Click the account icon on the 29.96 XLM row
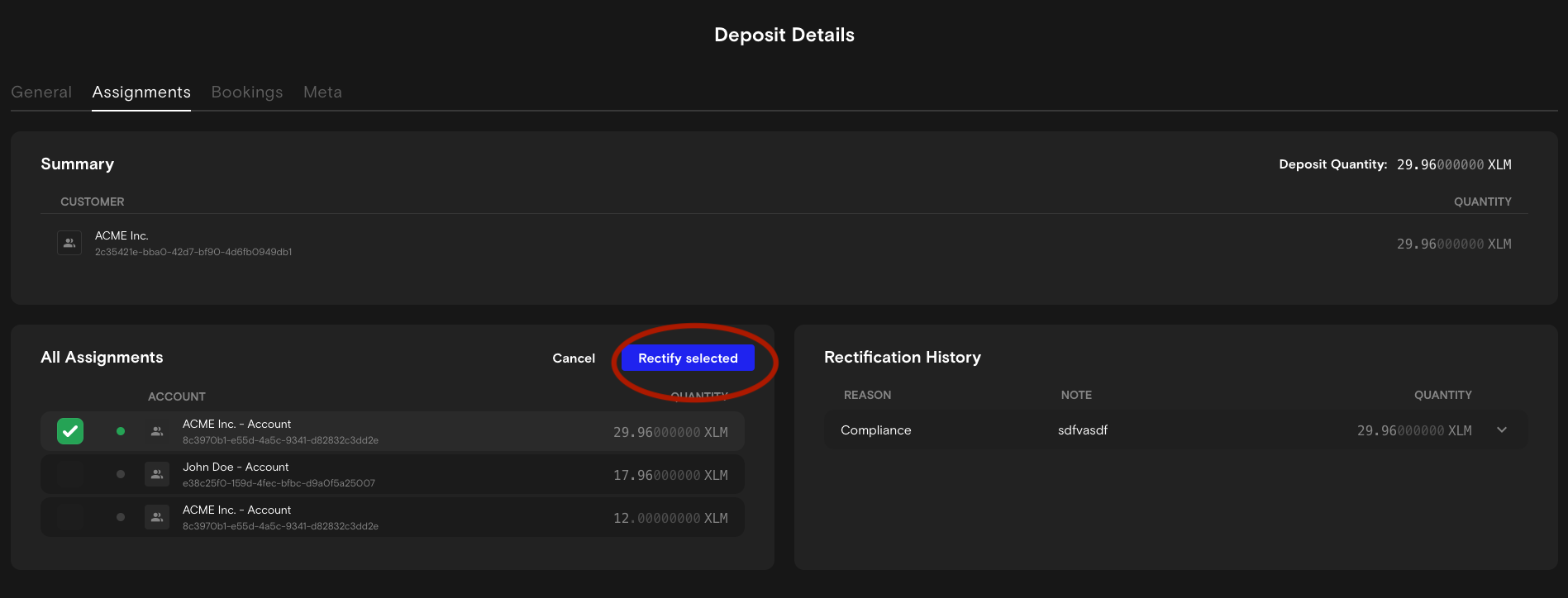The image size is (1568, 598). pos(157,431)
